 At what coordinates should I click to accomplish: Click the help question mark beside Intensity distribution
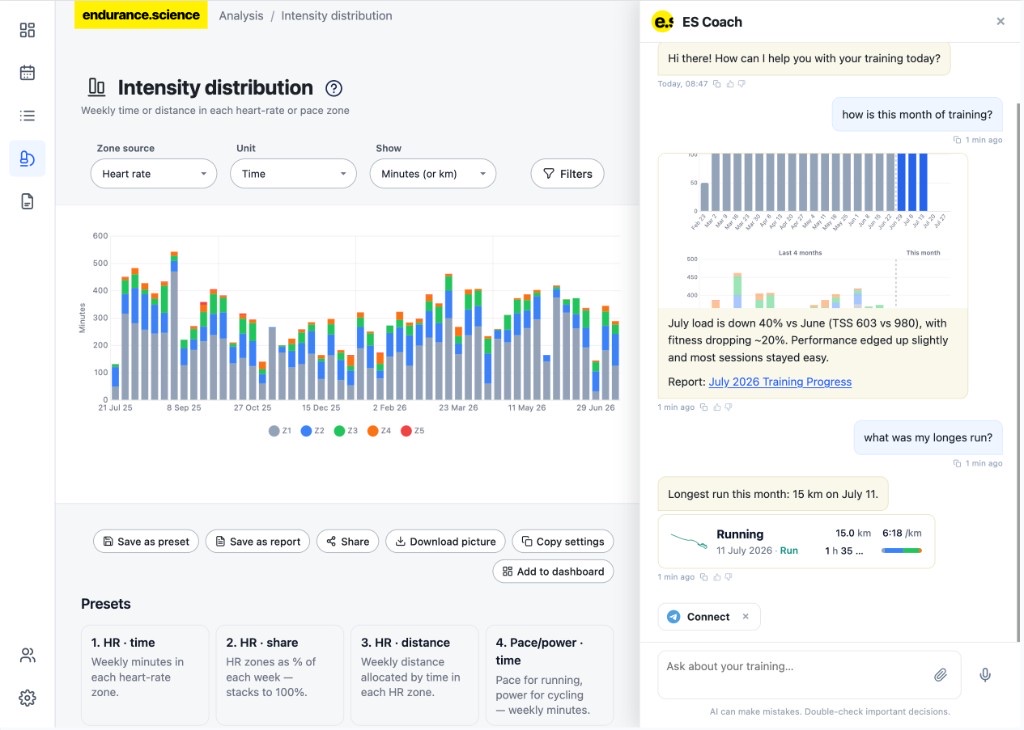[334, 88]
